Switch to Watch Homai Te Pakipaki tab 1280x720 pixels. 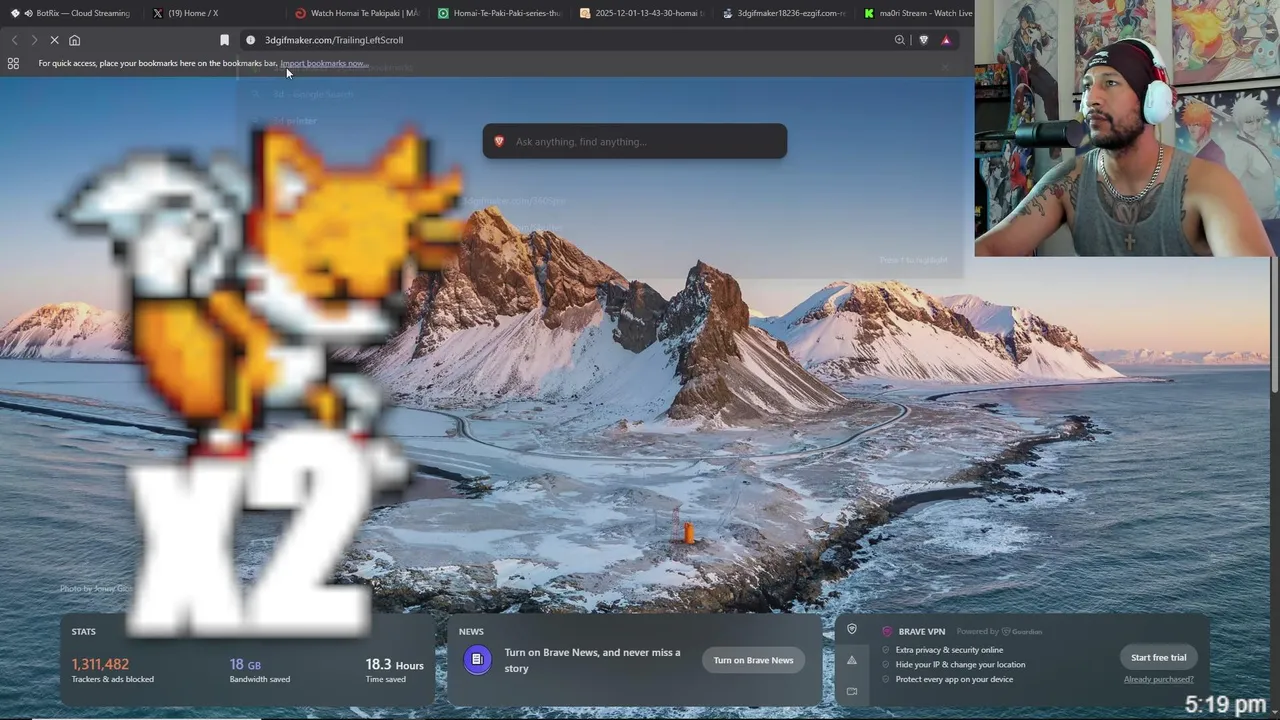click(x=358, y=13)
